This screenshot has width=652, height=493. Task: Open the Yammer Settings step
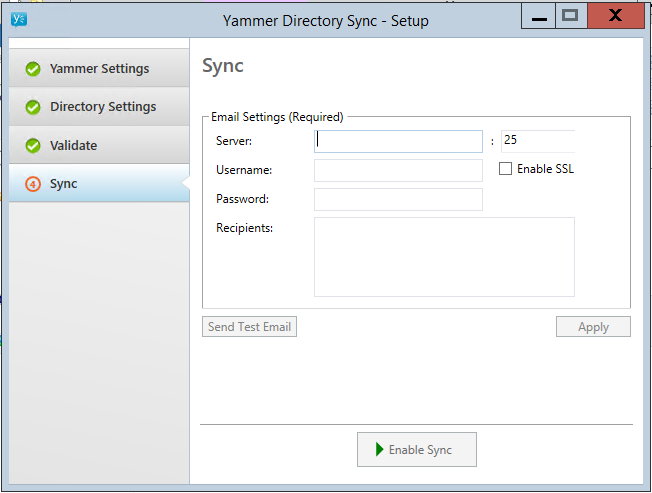click(x=99, y=69)
